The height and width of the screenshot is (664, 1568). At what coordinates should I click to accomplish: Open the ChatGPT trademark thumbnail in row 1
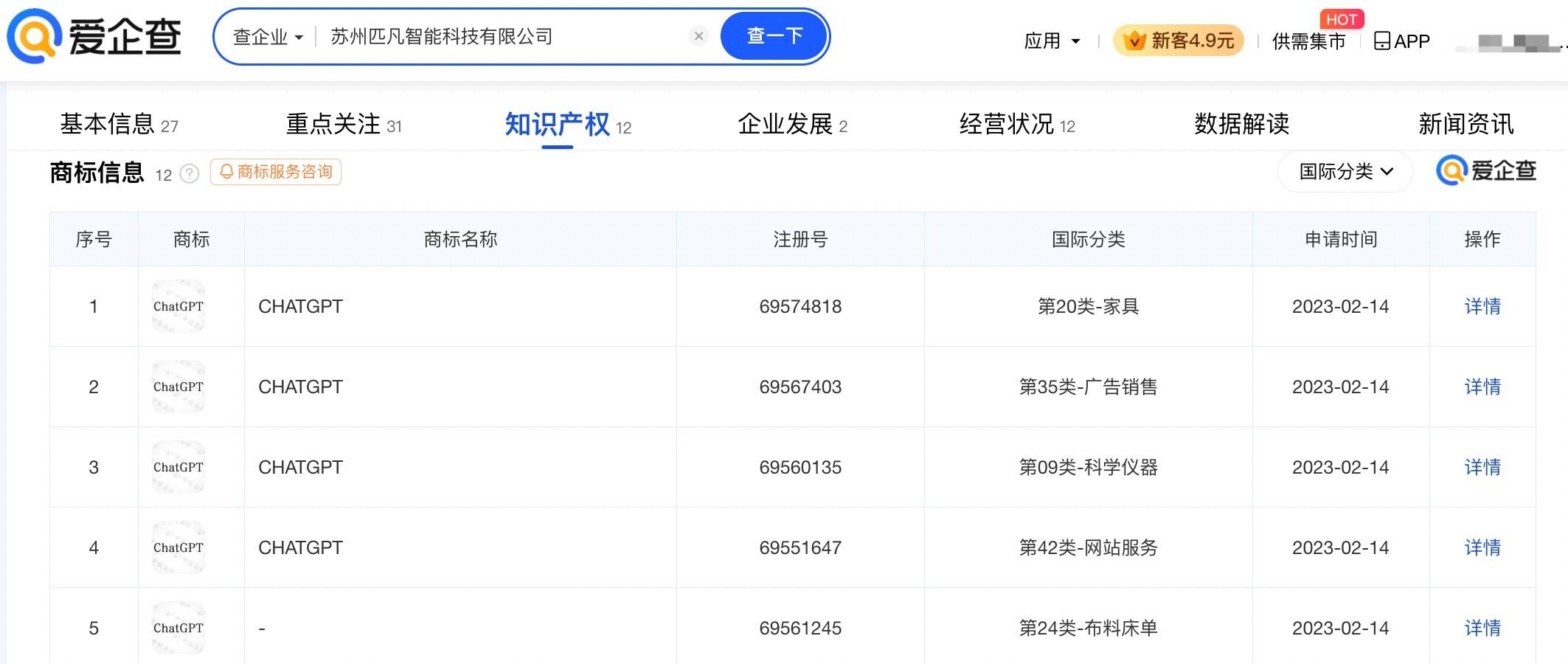[178, 306]
